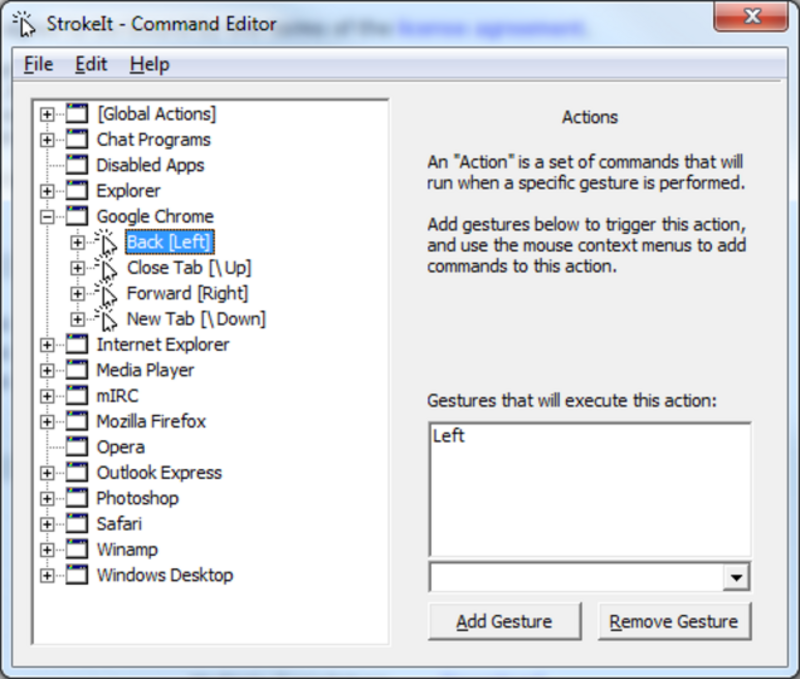Collapse the Google Chrome tree node
800x679 pixels.
[x=45, y=216]
